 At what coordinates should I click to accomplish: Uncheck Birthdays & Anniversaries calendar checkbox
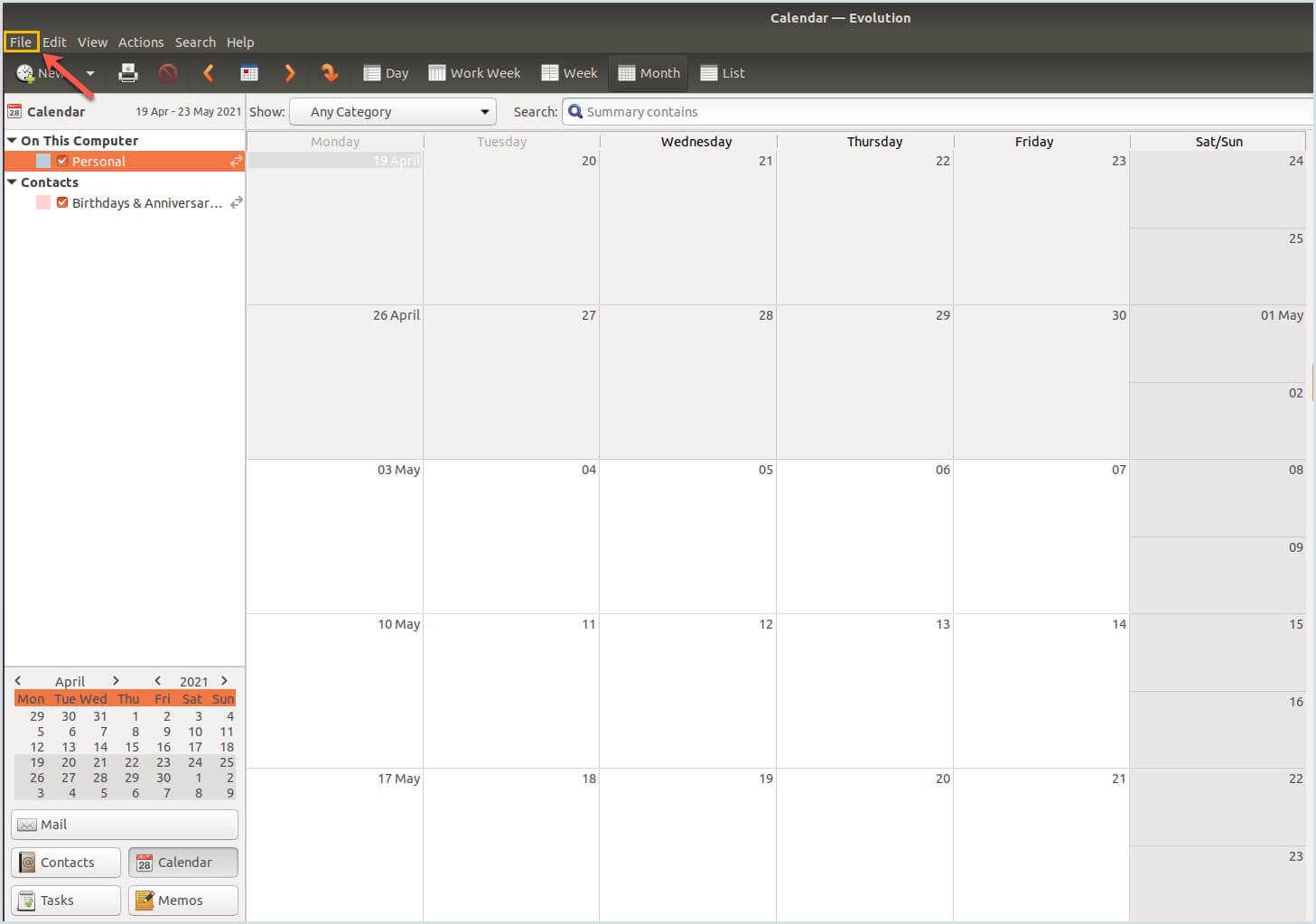pyautogui.click(x=62, y=202)
